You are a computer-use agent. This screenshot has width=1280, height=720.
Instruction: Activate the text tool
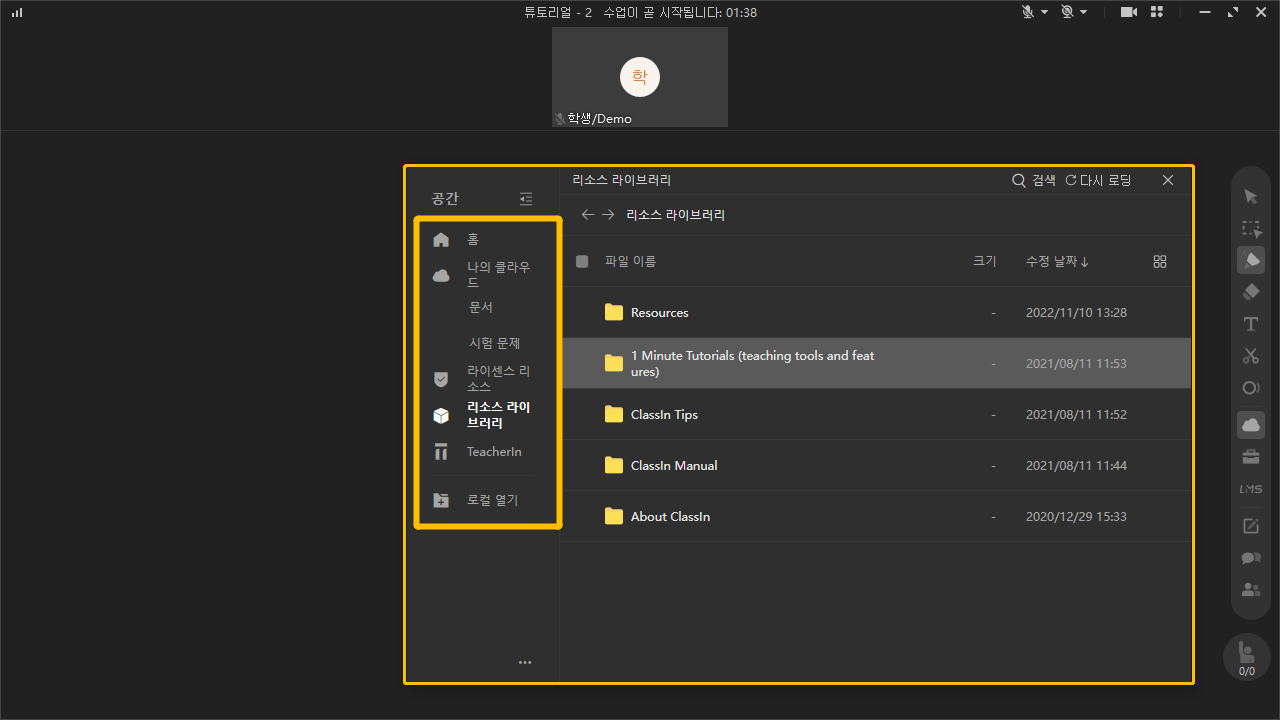[x=1251, y=324]
